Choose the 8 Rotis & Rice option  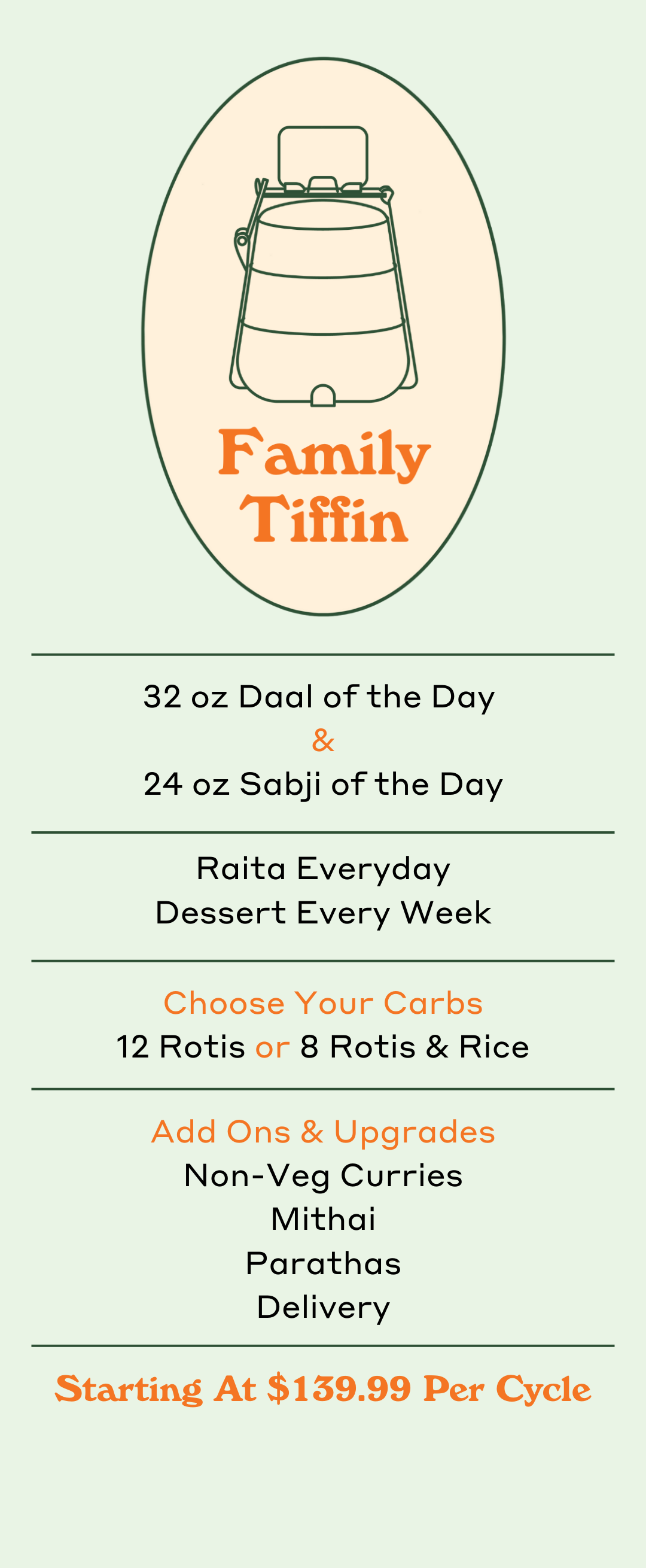click(x=415, y=1047)
